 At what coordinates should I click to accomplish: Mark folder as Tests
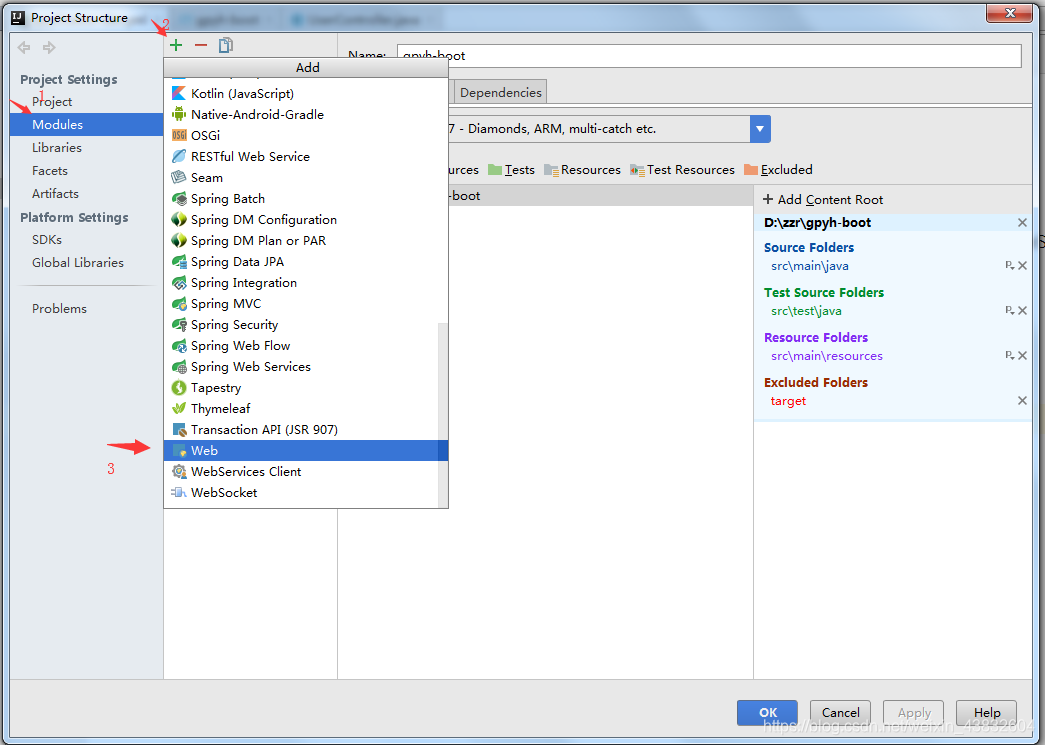511,170
